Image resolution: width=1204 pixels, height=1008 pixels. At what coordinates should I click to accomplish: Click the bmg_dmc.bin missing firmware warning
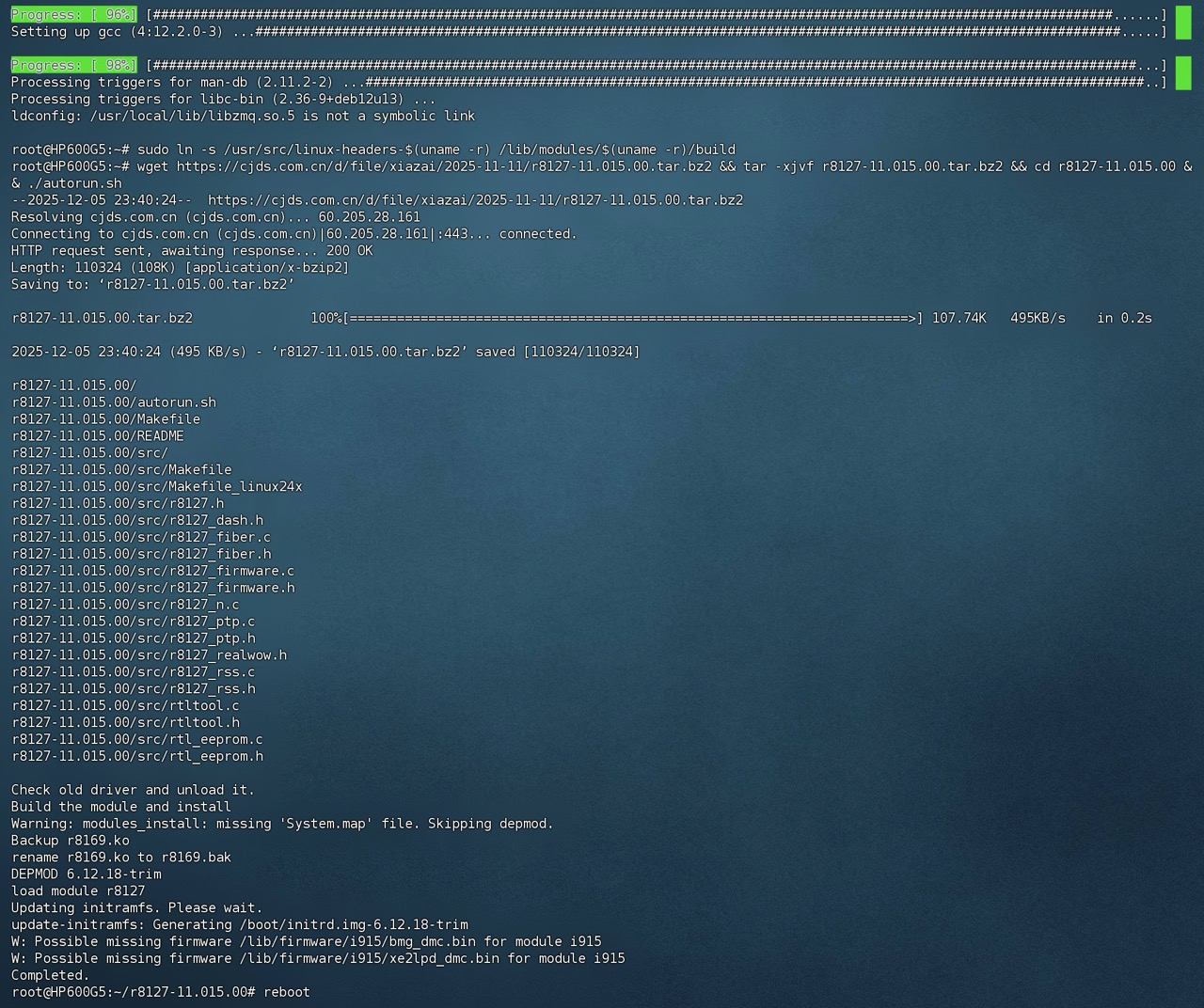click(307, 942)
